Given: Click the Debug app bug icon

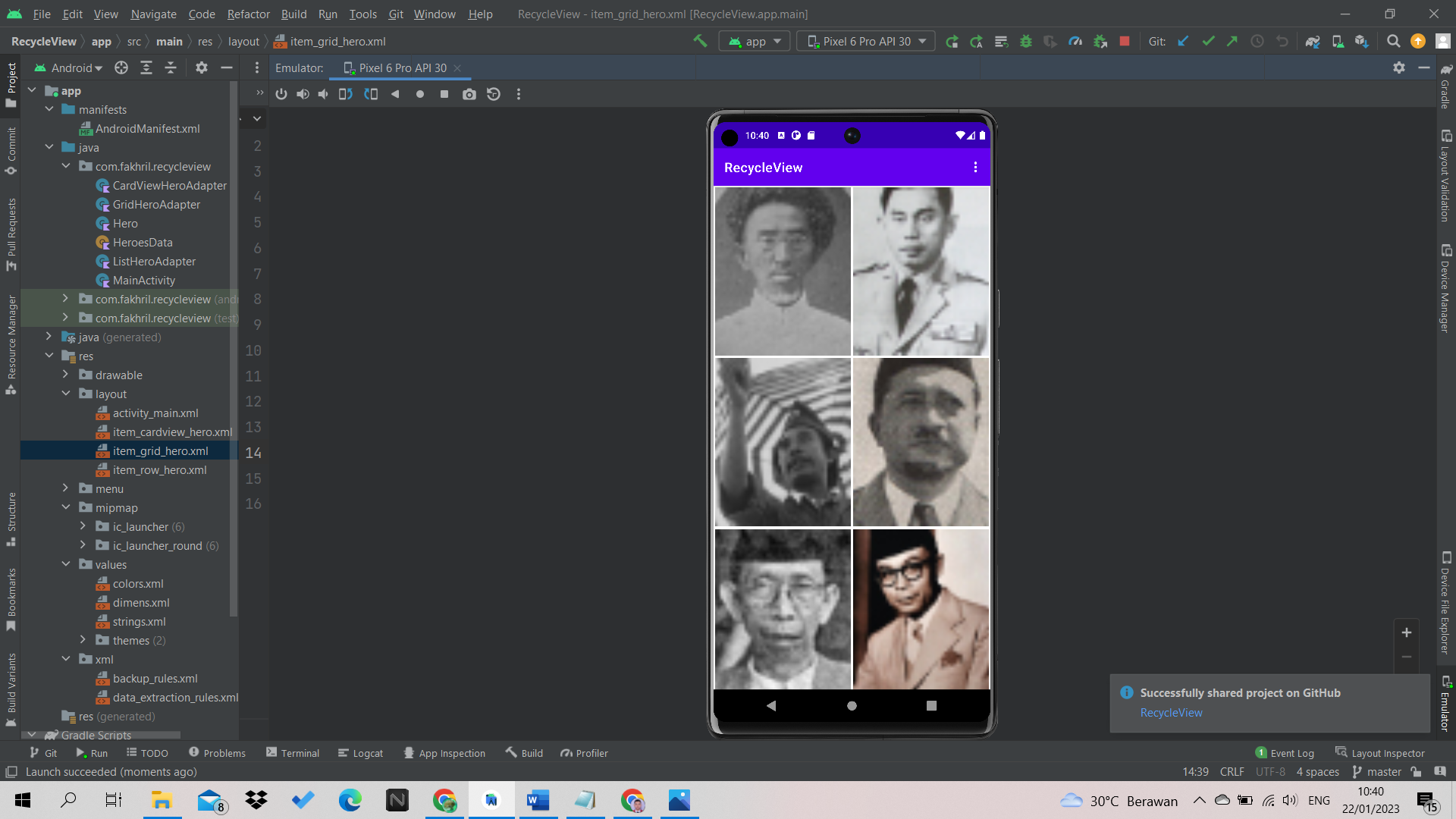Looking at the screenshot, I should coord(1026,42).
